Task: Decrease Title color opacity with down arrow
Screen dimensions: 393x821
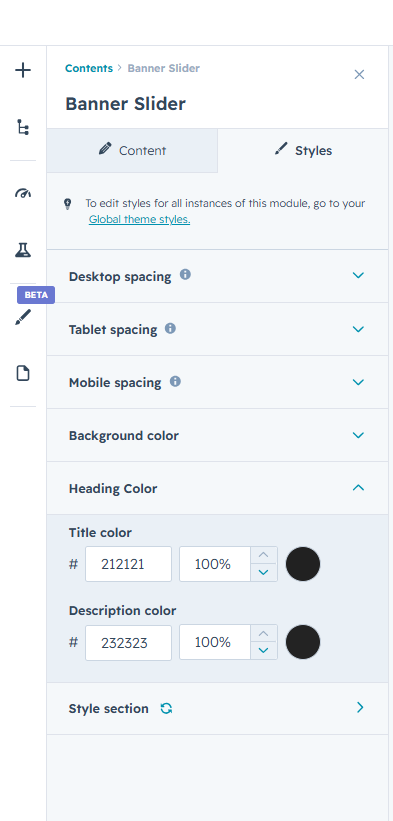Action: [x=264, y=572]
